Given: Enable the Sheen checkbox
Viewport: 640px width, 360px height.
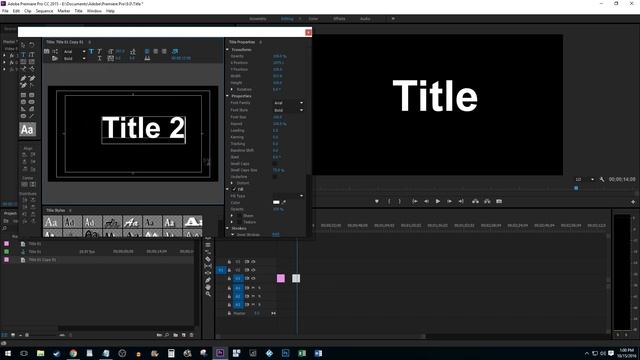Looking at the screenshot, I should [x=239, y=216].
